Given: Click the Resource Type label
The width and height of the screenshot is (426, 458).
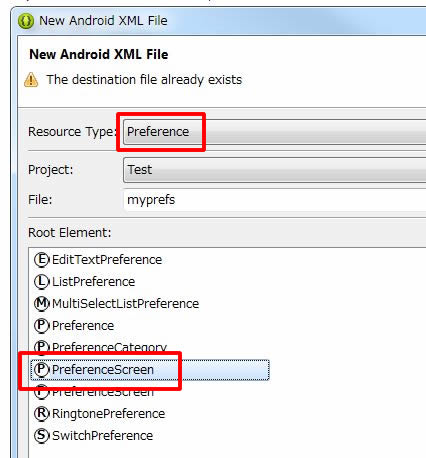Looking at the screenshot, I should (x=72, y=132).
